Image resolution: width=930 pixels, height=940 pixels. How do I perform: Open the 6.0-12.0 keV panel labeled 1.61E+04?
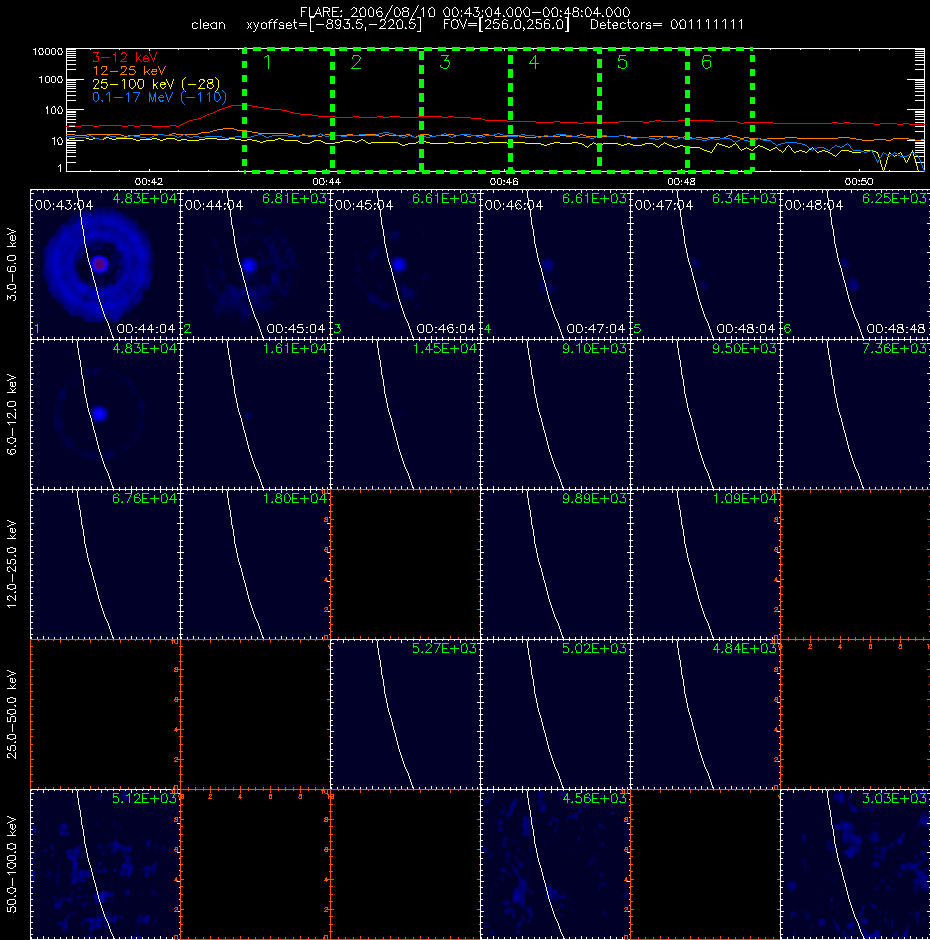255,414
